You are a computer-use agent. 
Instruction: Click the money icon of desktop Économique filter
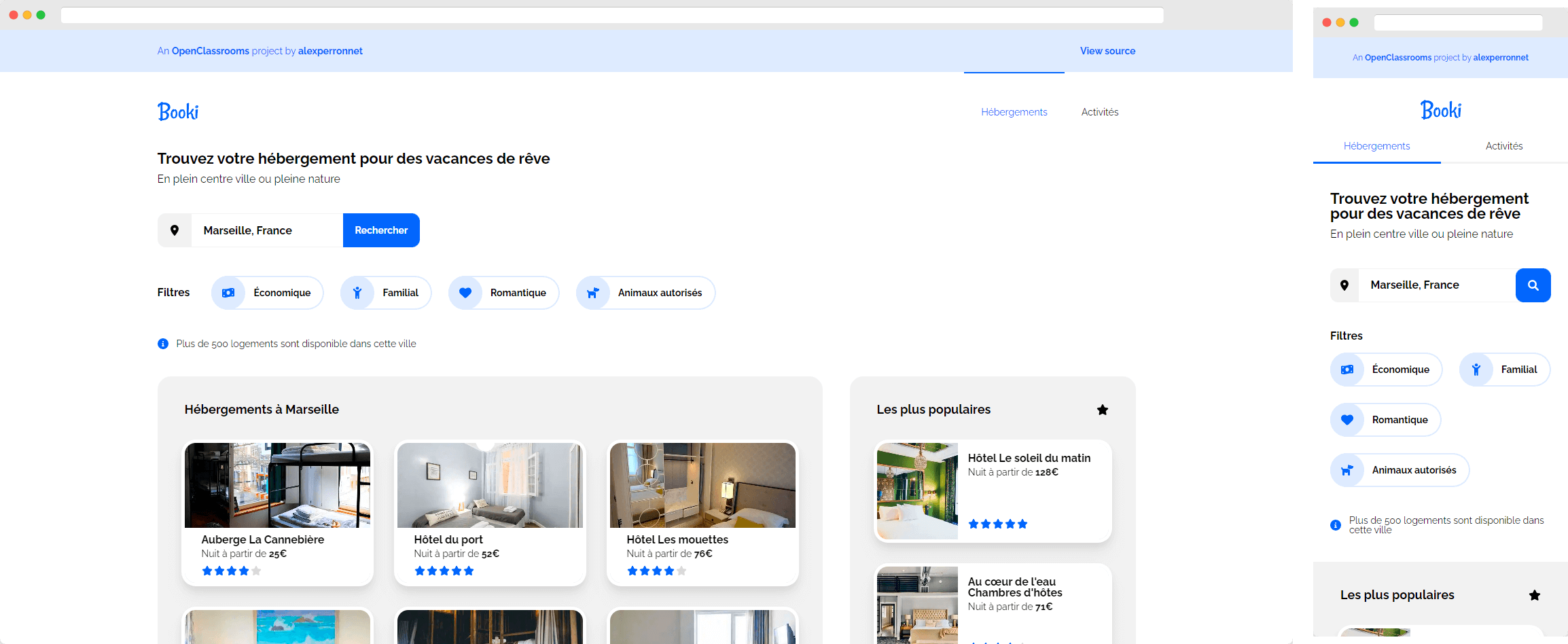tap(228, 293)
